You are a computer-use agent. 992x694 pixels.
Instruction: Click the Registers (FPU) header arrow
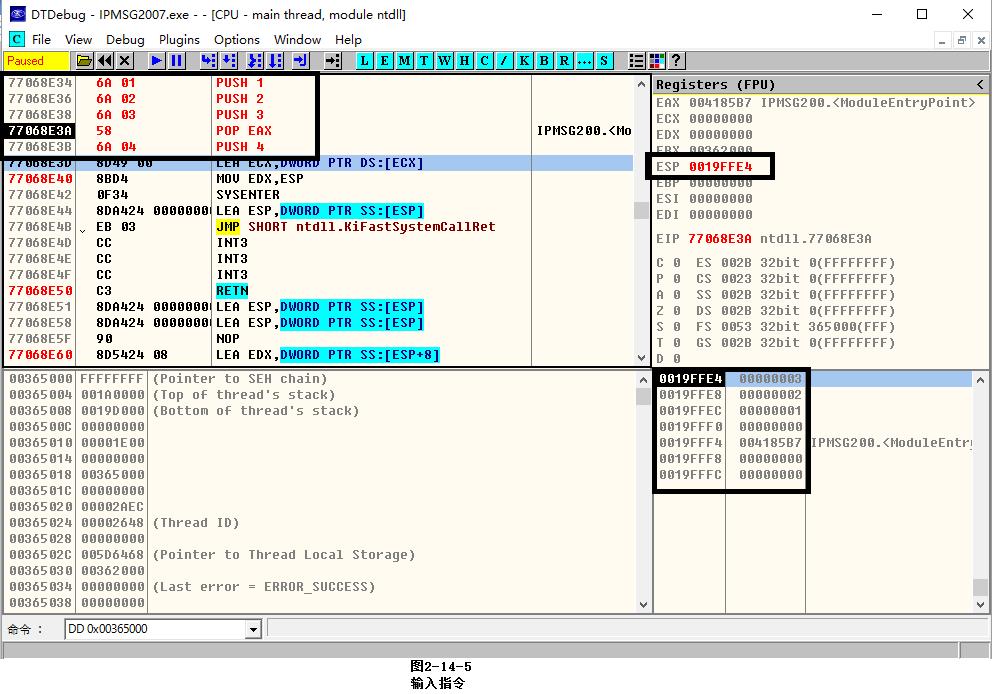[981, 85]
